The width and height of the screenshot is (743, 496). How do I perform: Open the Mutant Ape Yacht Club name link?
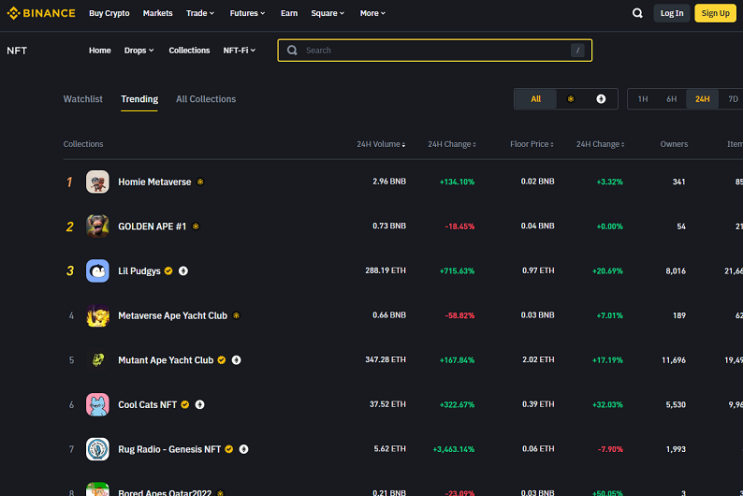tap(165, 360)
